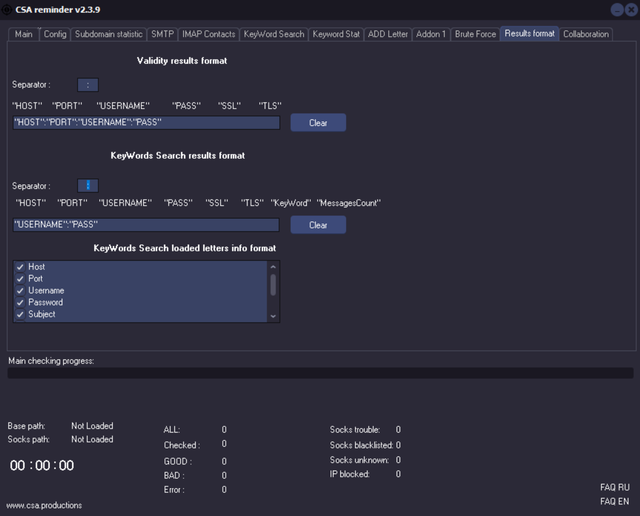
Task: Open the Addon 1 tab
Action: [x=431, y=34]
